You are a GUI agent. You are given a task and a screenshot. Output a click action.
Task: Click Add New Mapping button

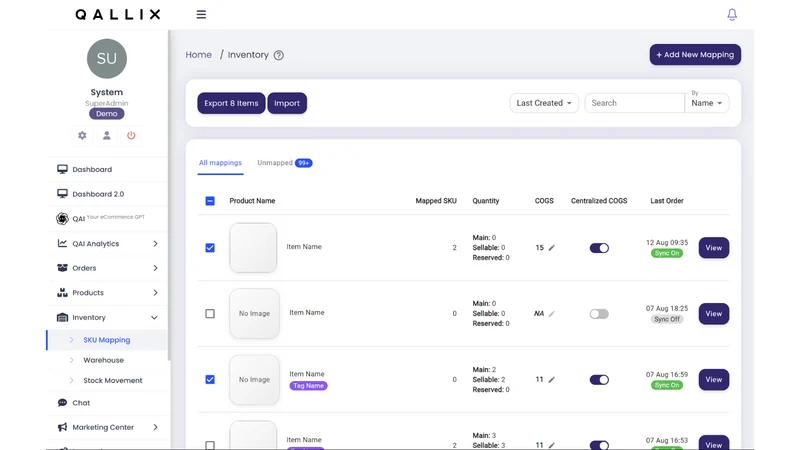(695, 55)
